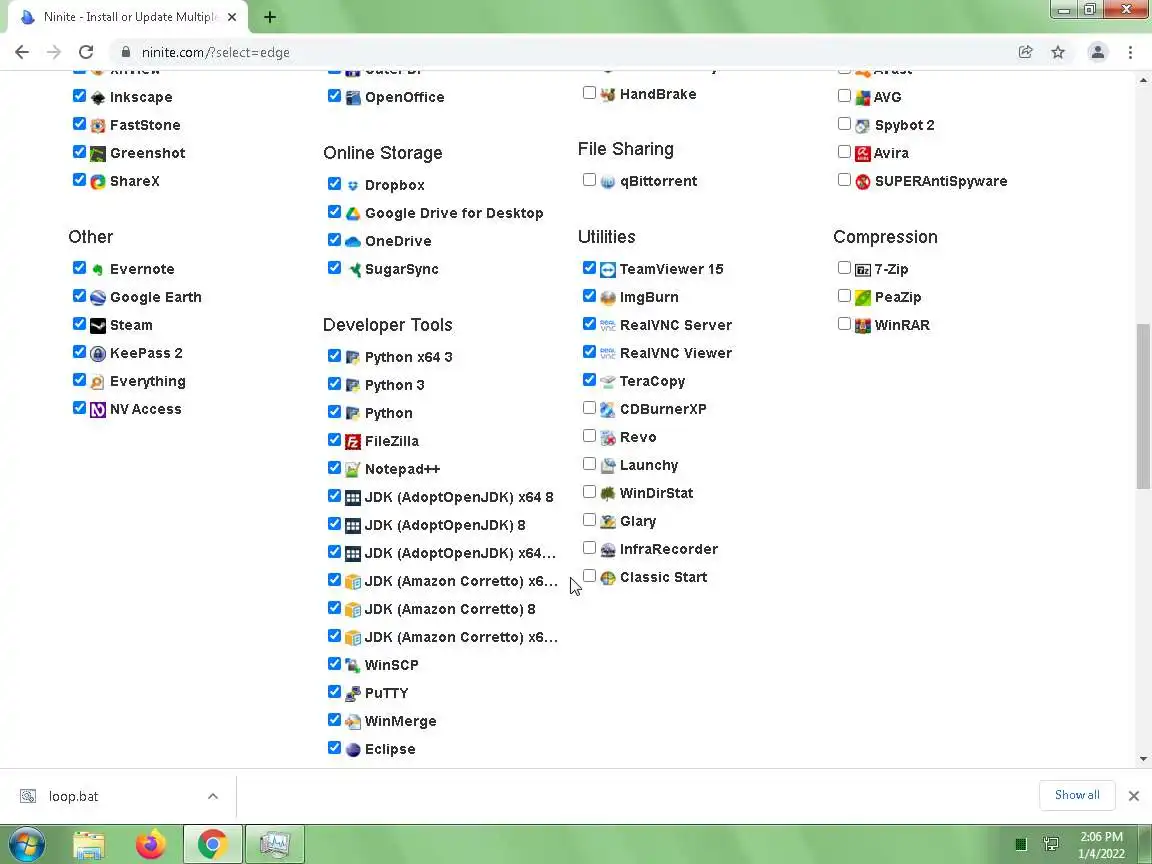Click the WinDirStat tree icon

coord(608,494)
